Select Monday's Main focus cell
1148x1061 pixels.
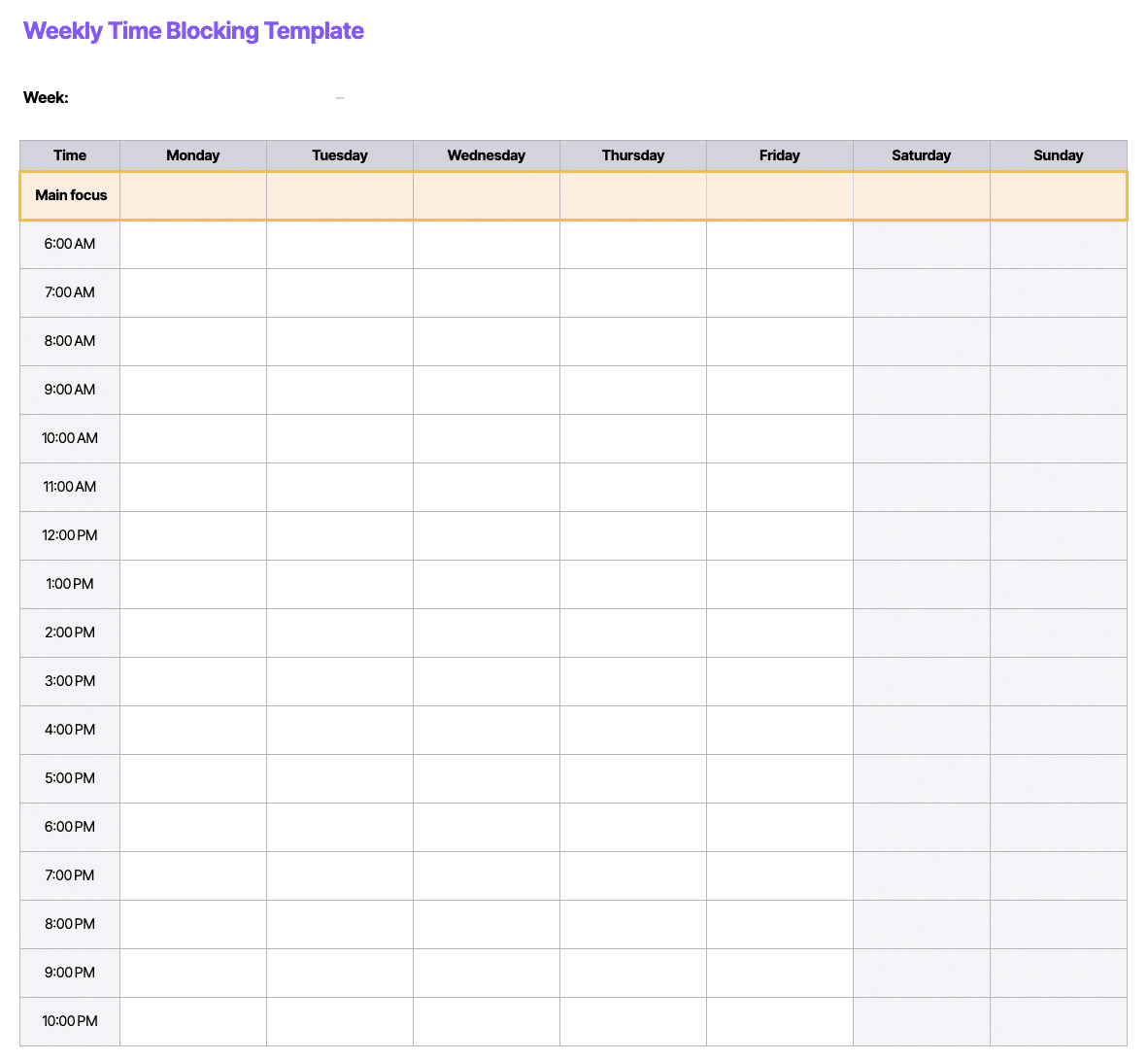click(x=193, y=195)
